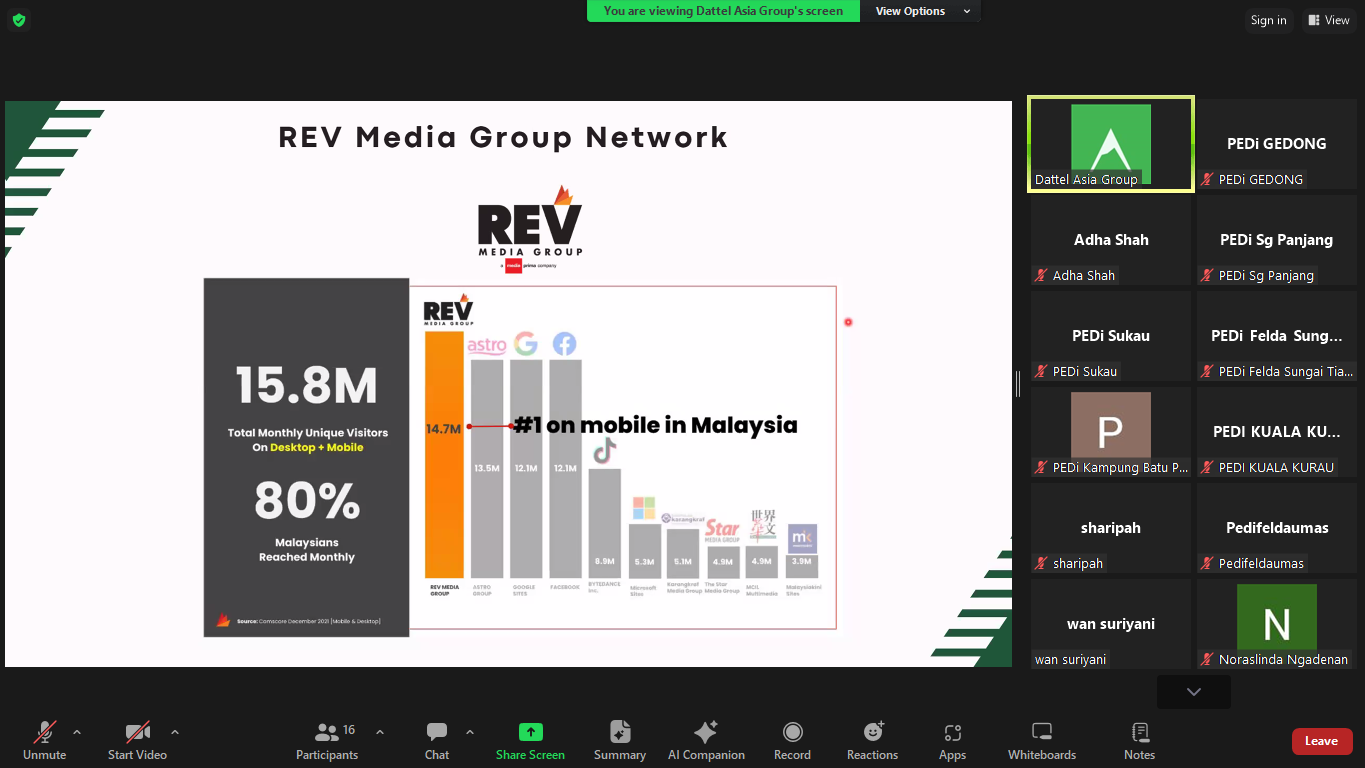Select PEDi Felda Sungai Tiang tile
This screenshot has height=768, width=1365.
[1277, 336]
